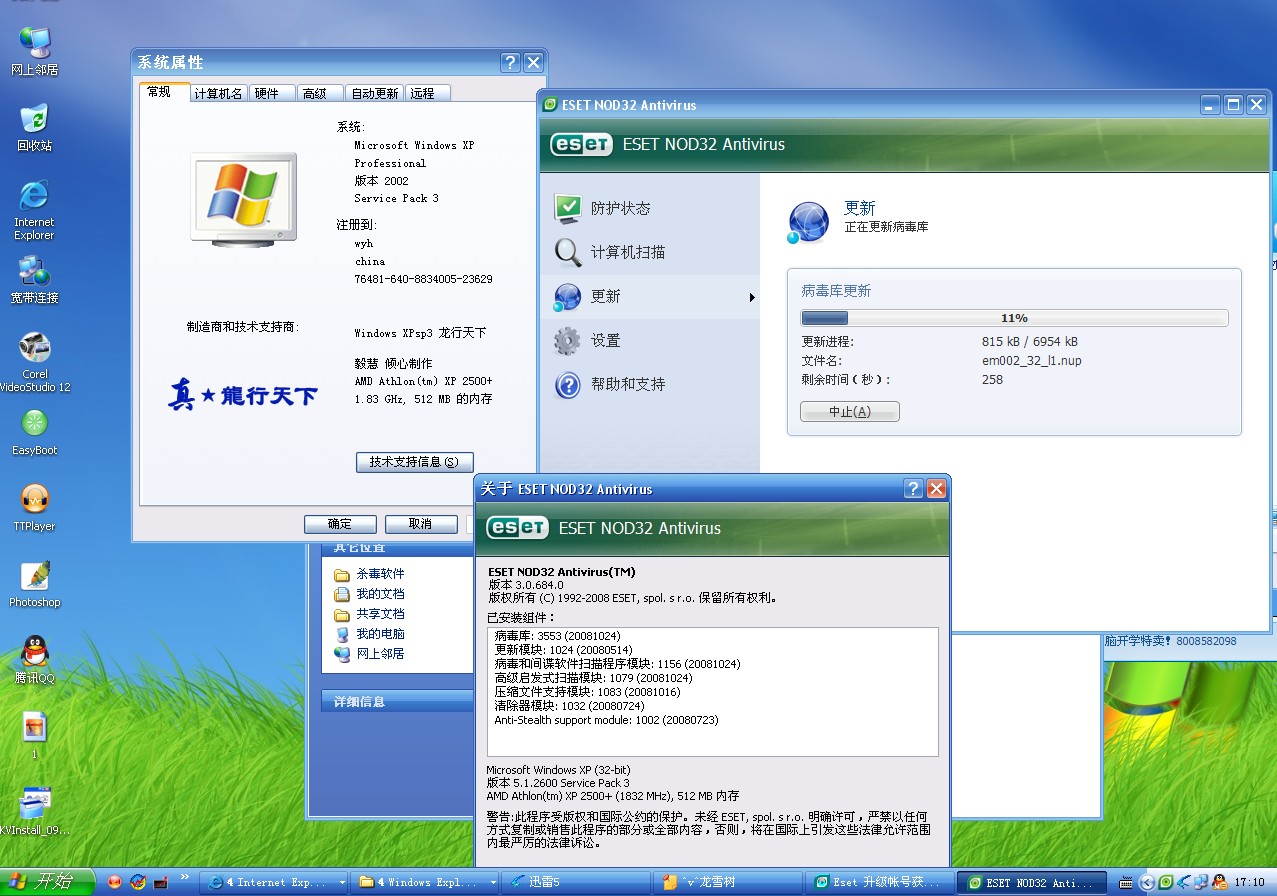Select the 宽带连接 desktop shortcut
1277x896 pixels.
[x=35, y=280]
